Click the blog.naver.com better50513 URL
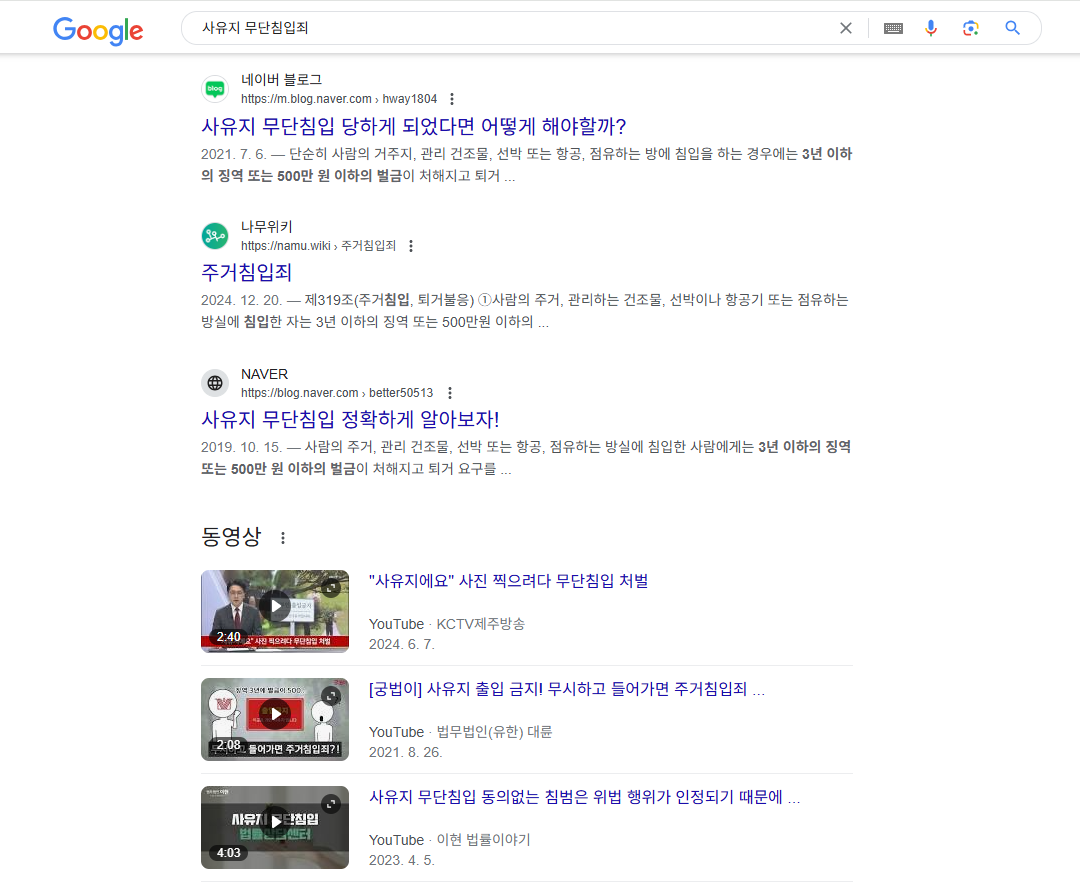This screenshot has height=888, width=1080. point(337,393)
